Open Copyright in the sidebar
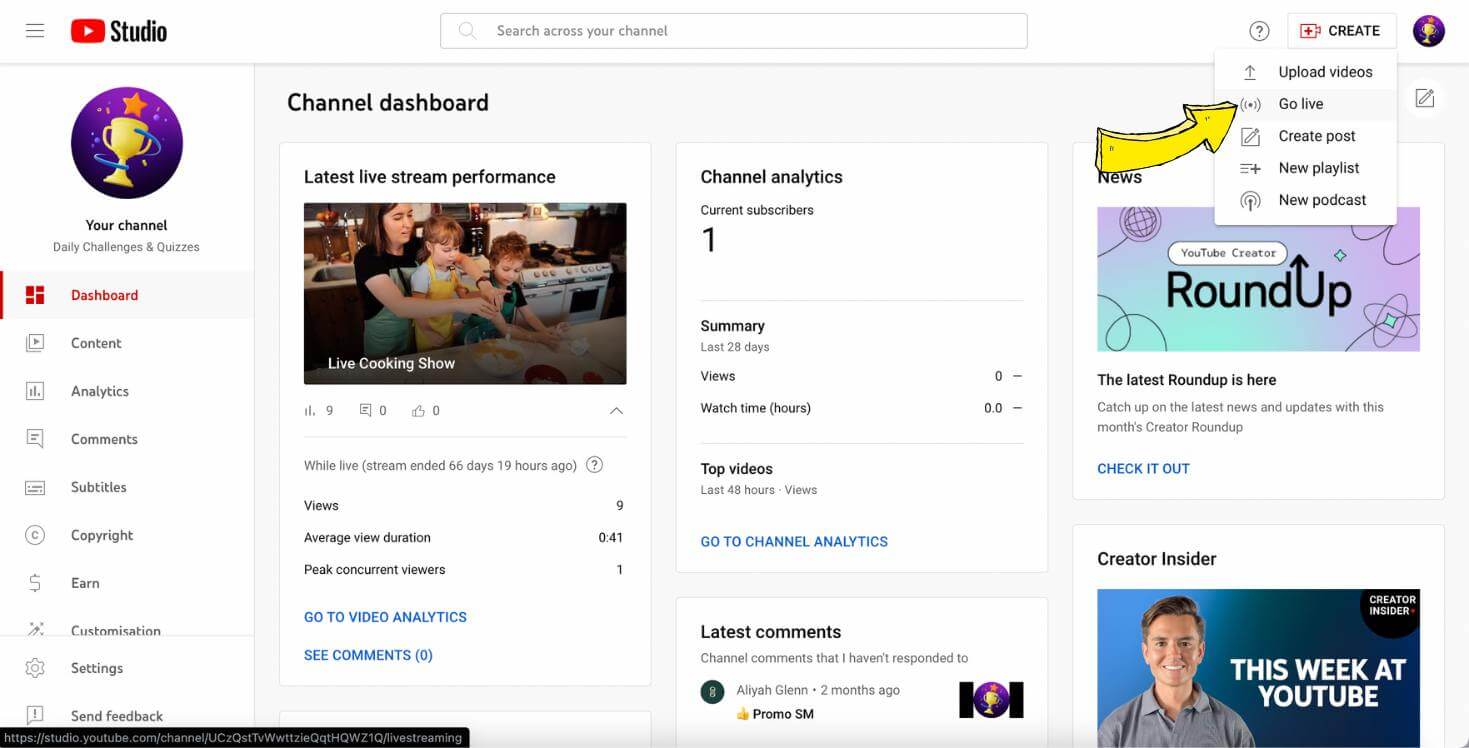 tap(127, 535)
